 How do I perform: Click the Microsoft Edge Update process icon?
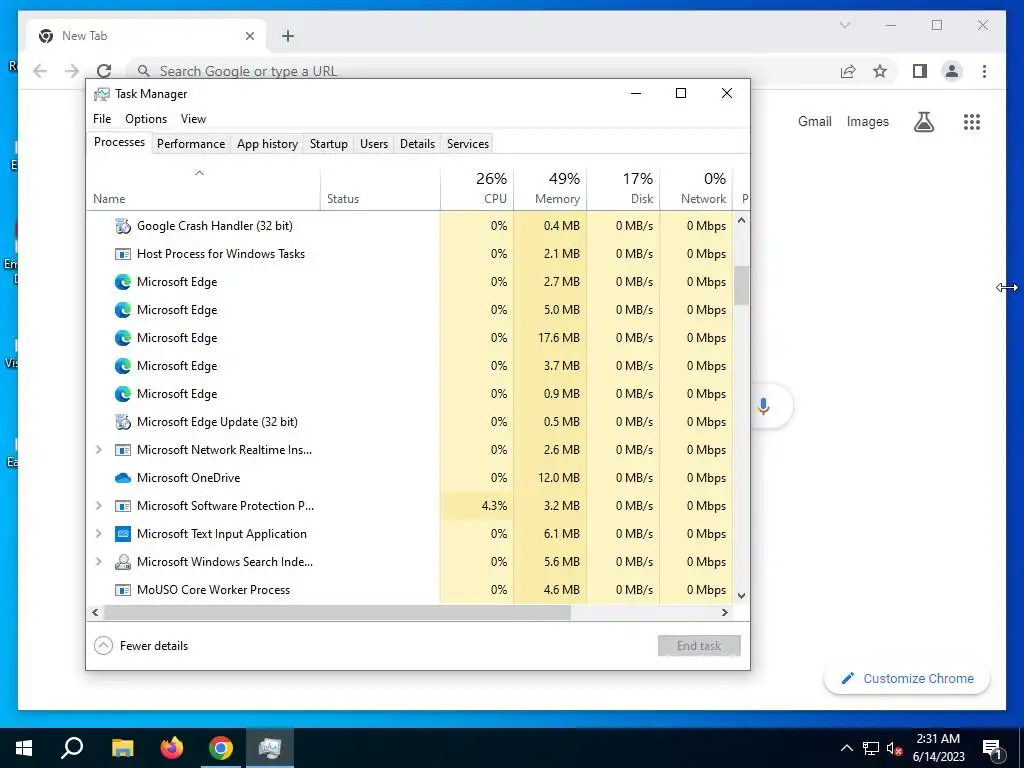point(122,422)
